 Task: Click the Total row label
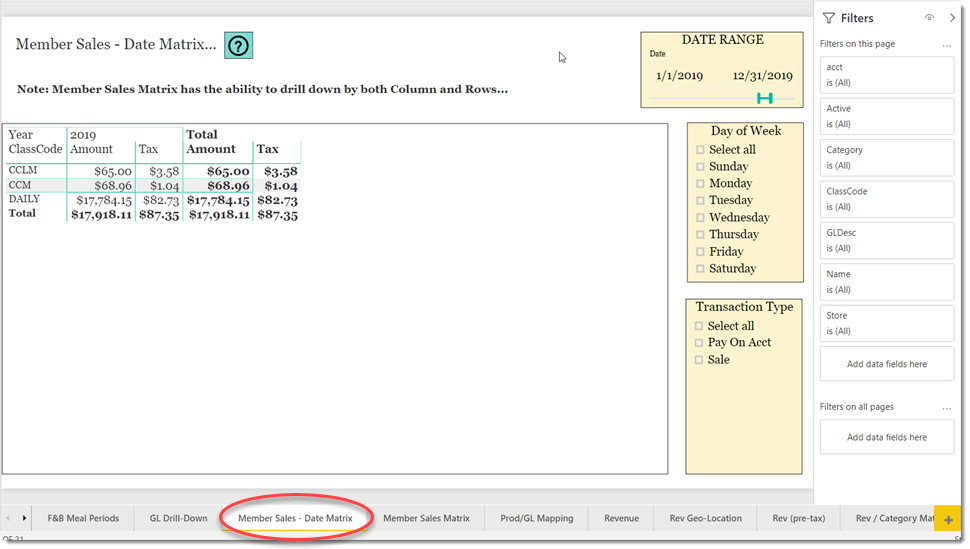(x=22, y=214)
